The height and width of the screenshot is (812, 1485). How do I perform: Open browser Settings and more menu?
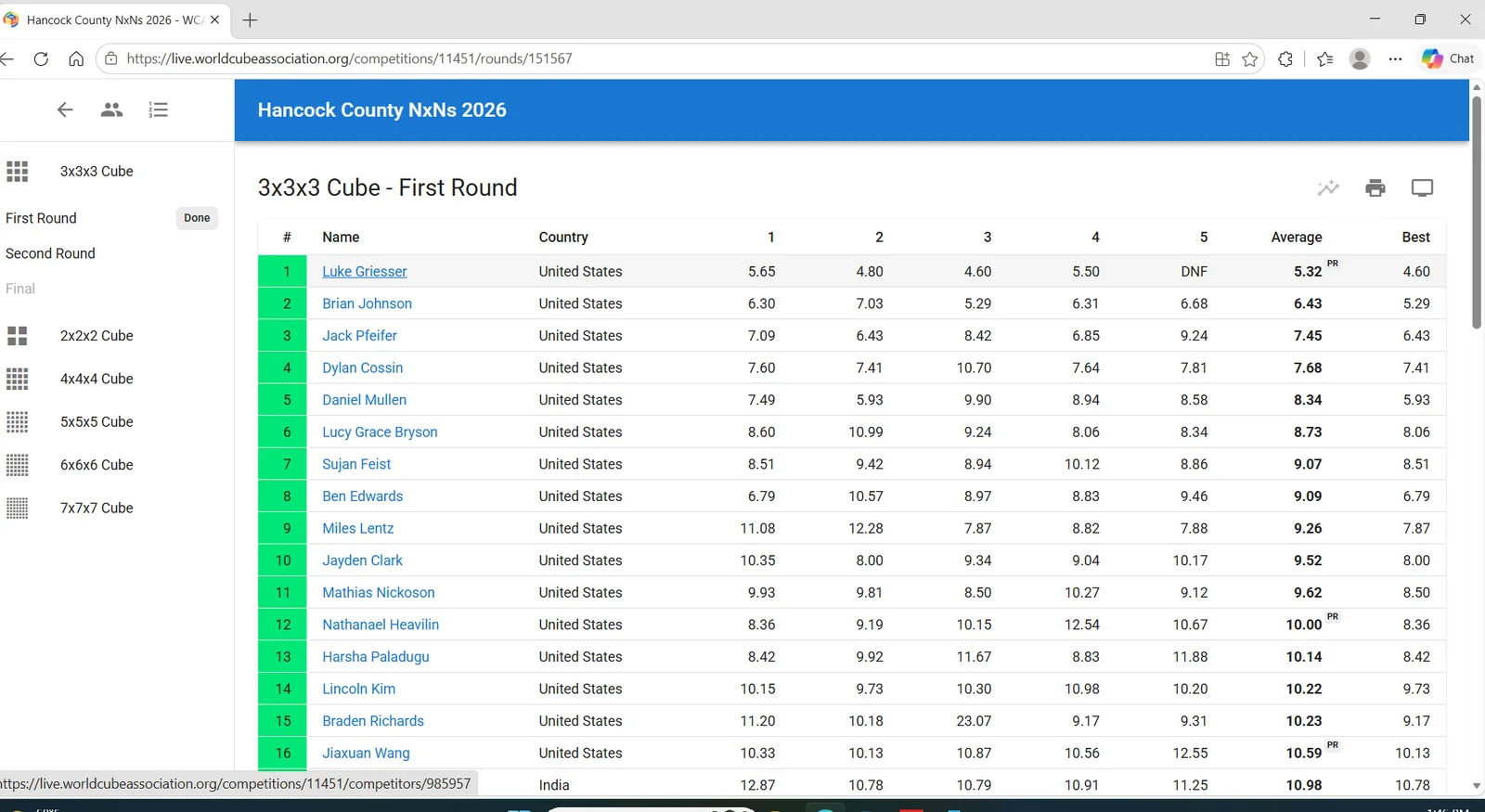click(1395, 58)
